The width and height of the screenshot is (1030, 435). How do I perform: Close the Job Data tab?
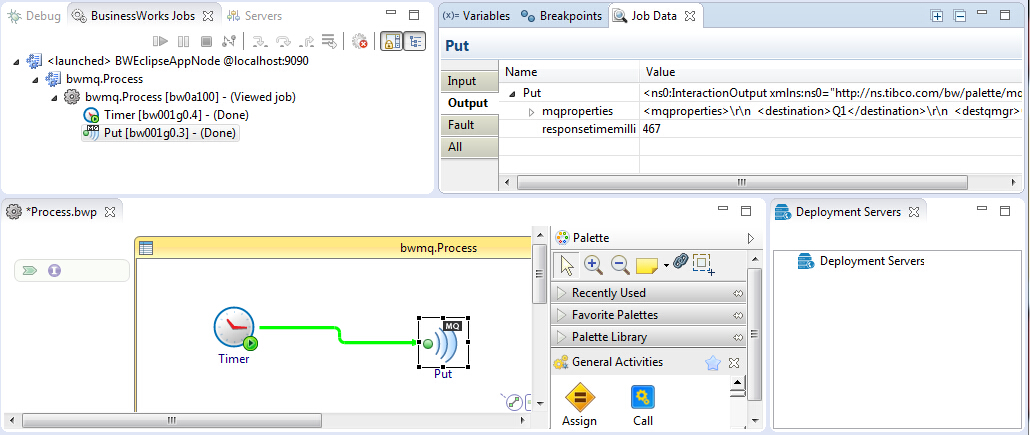pyautogui.click(x=690, y=16)
